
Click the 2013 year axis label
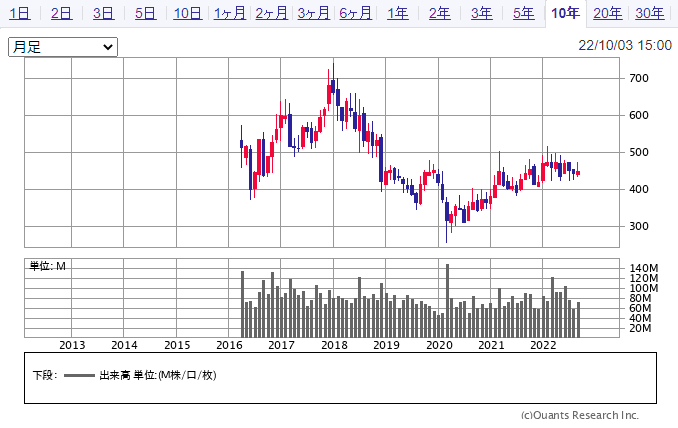click(x=72, y=345)
